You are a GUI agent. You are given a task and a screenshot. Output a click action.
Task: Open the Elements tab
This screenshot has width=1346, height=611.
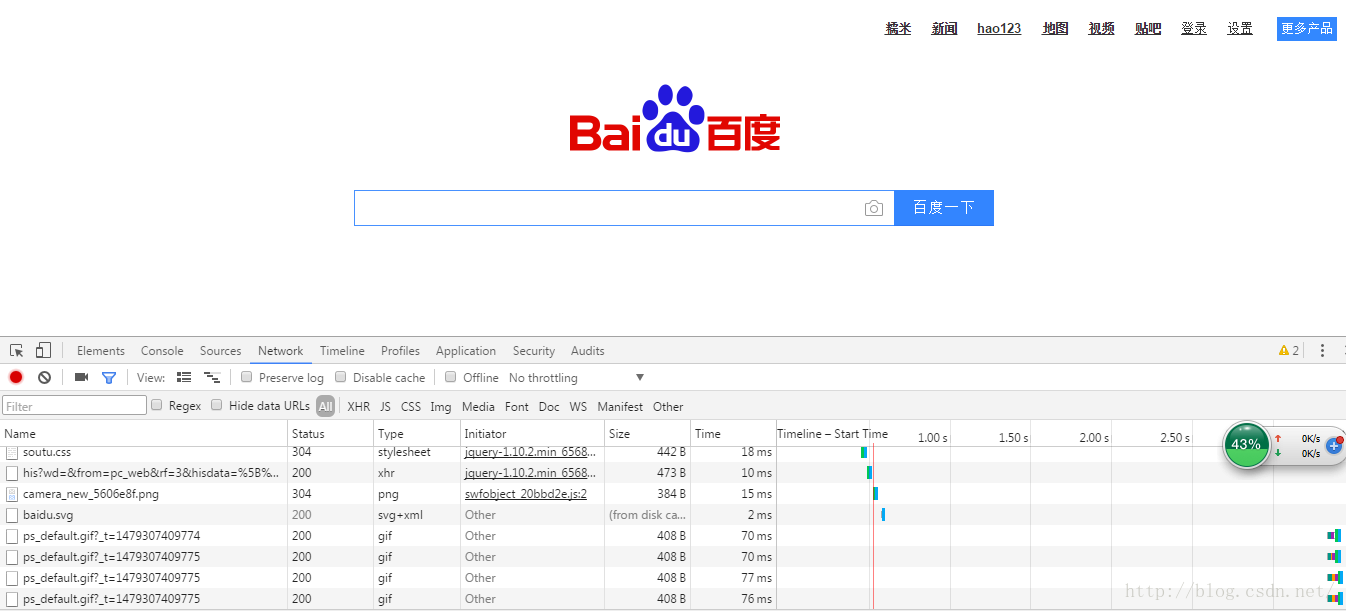[x=101, y=351]
